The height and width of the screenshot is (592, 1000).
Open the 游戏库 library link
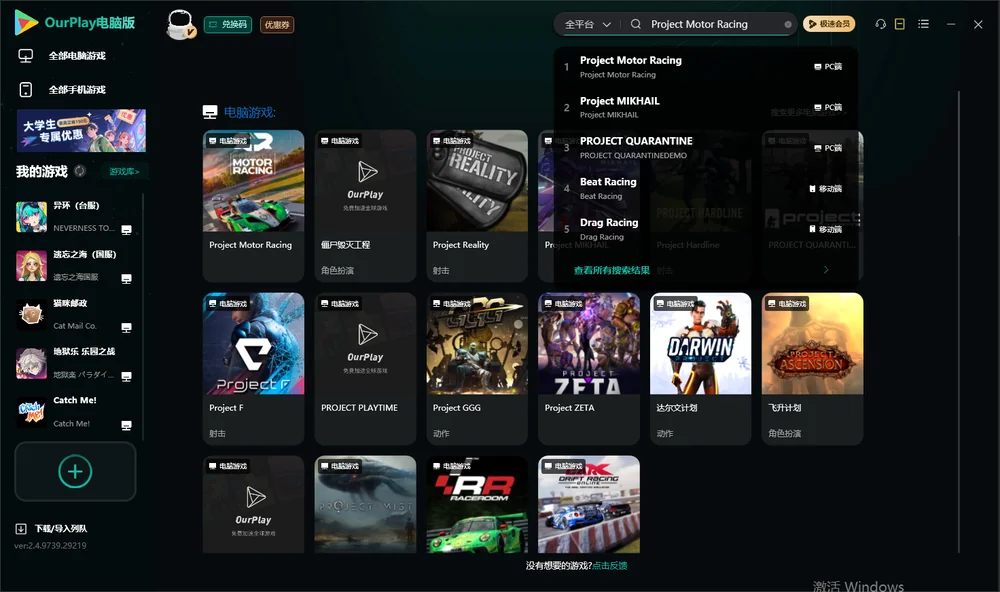[x=124, y=172]
